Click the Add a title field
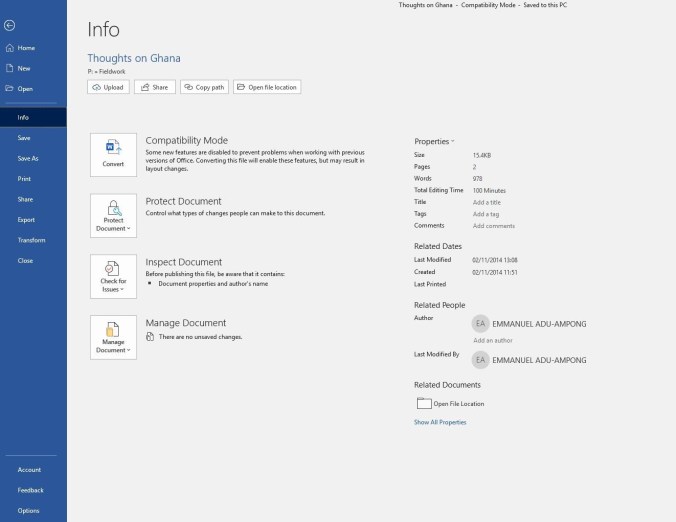Screen dimensions: 676x522 tap(487, 202)
